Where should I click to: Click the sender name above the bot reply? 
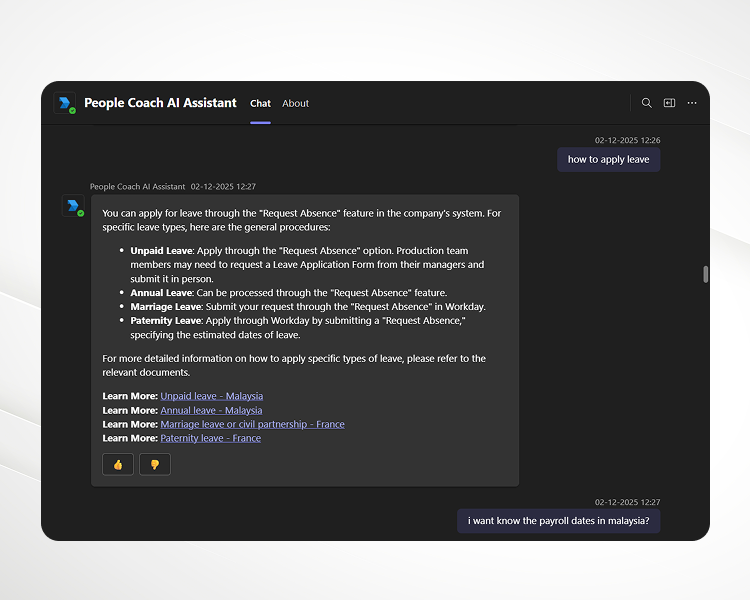point(137,186)
